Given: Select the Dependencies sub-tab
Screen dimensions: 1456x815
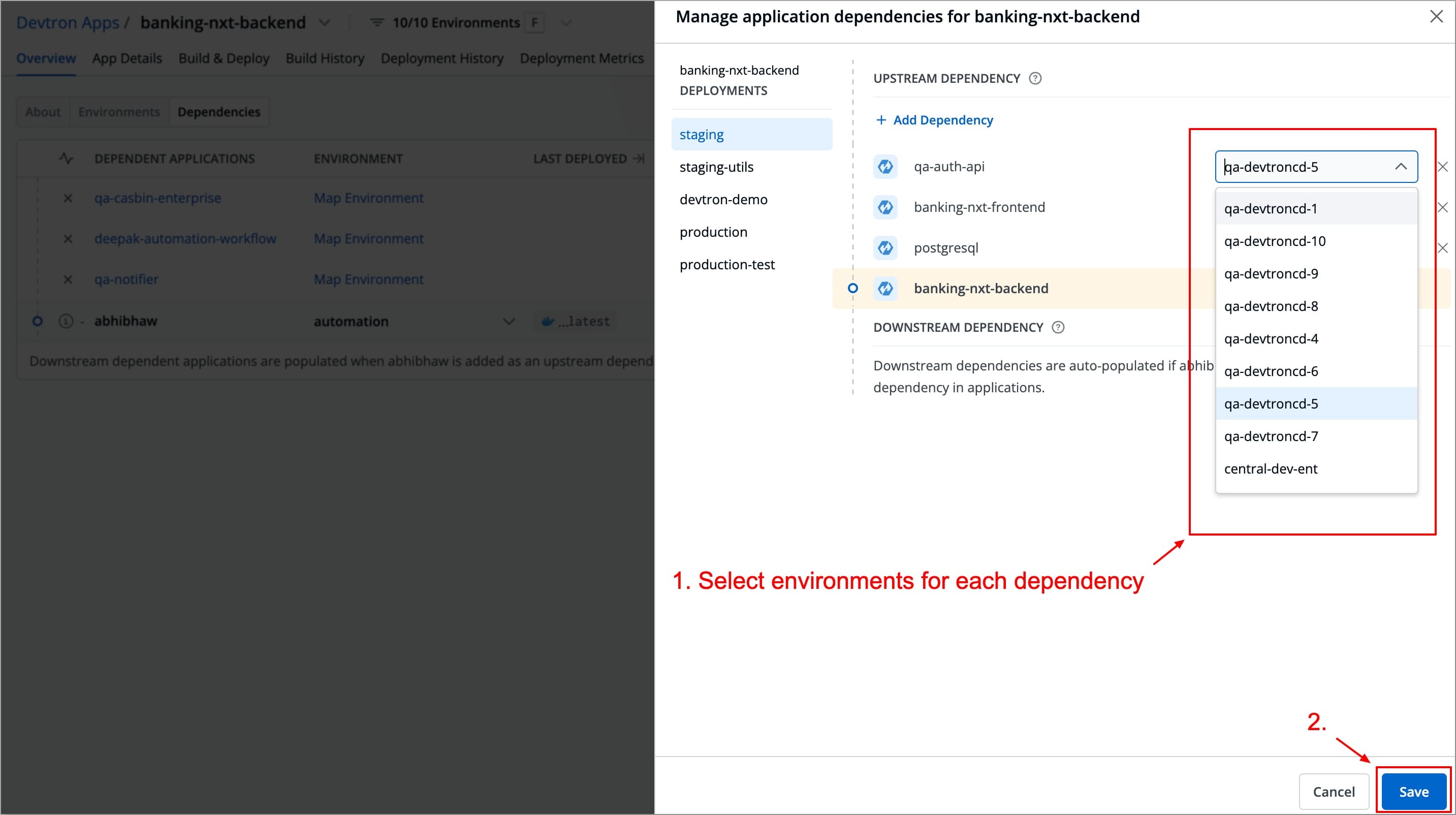Looking at the screenshot, I should tap(219, 112).
